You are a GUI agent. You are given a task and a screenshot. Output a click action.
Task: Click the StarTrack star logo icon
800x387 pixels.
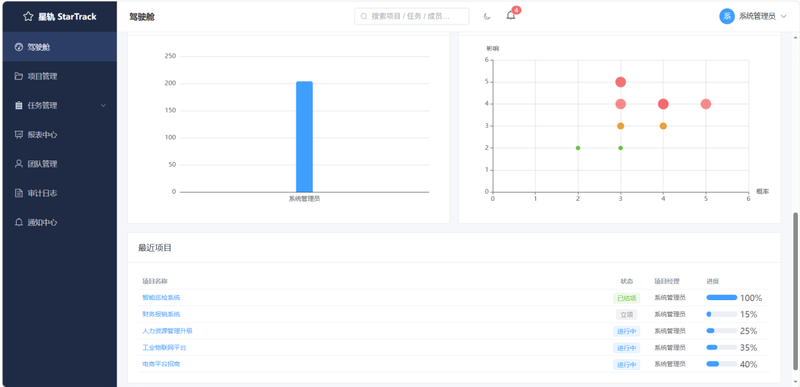28,16
